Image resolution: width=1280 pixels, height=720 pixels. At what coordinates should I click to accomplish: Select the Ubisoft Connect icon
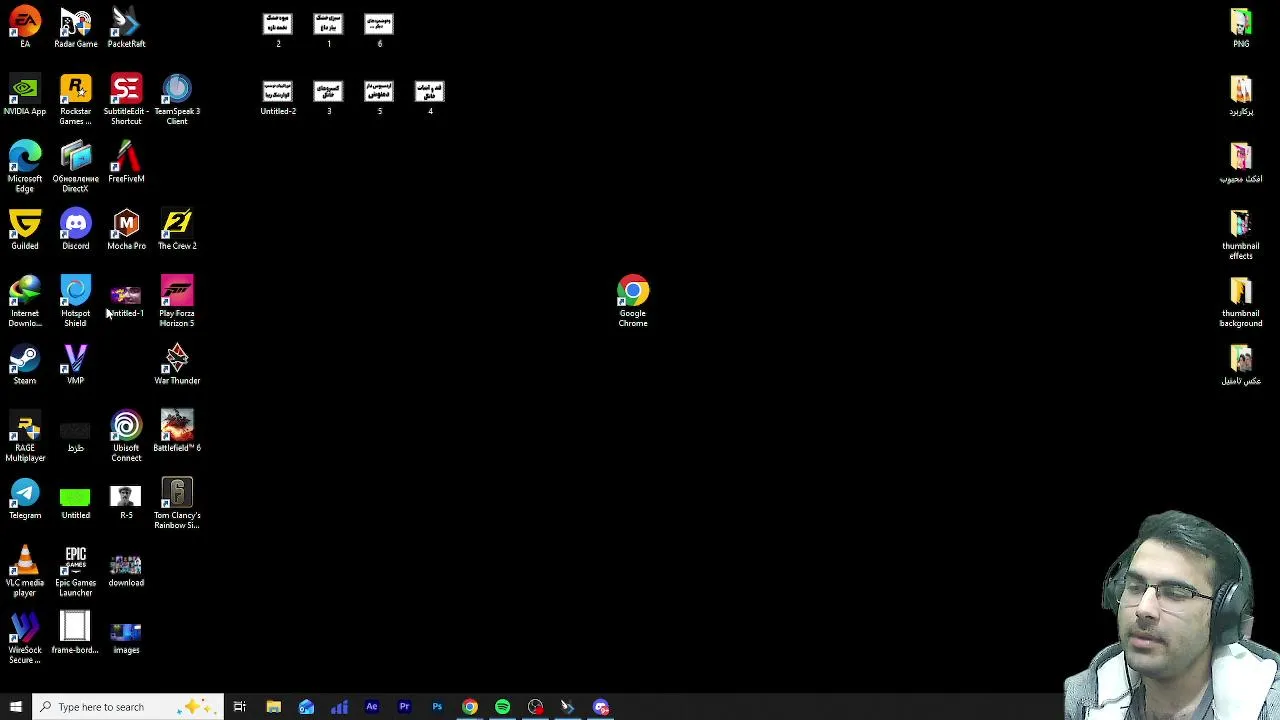pyautogui.click(x=126, y=435)
